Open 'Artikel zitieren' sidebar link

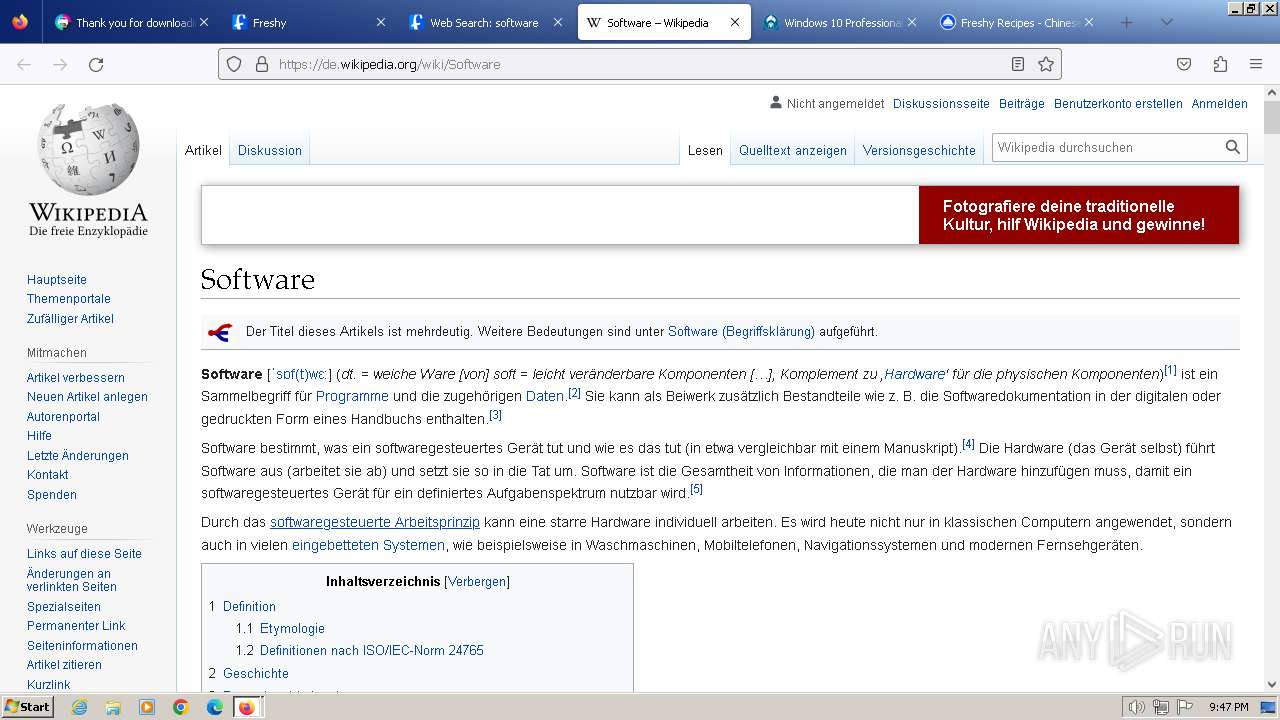pos(64,664)
